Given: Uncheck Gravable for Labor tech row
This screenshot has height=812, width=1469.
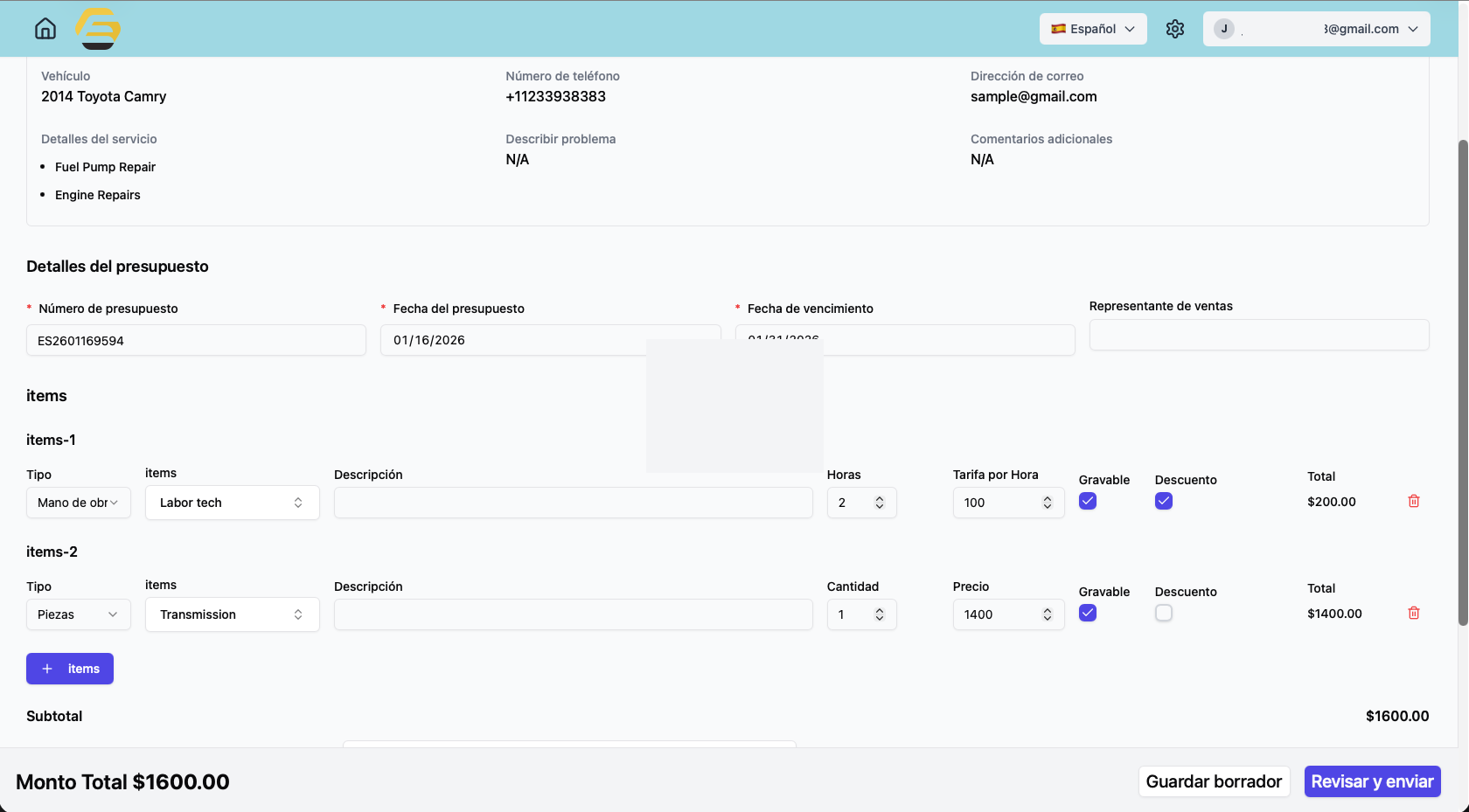Looking at the screenshot, I should click(x=1088, y=501).
